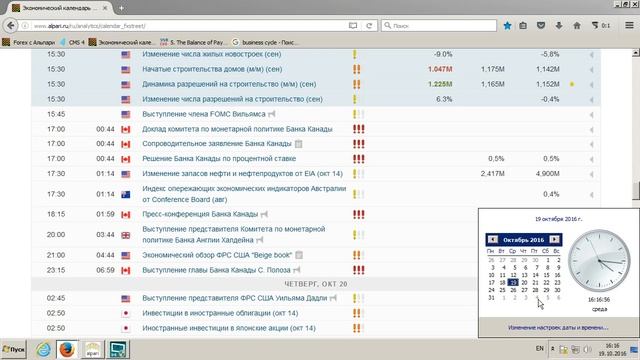This screenshot has height=360, width=640.
Task: Open the CMS 4 bookmark
Action: point(72,42)
